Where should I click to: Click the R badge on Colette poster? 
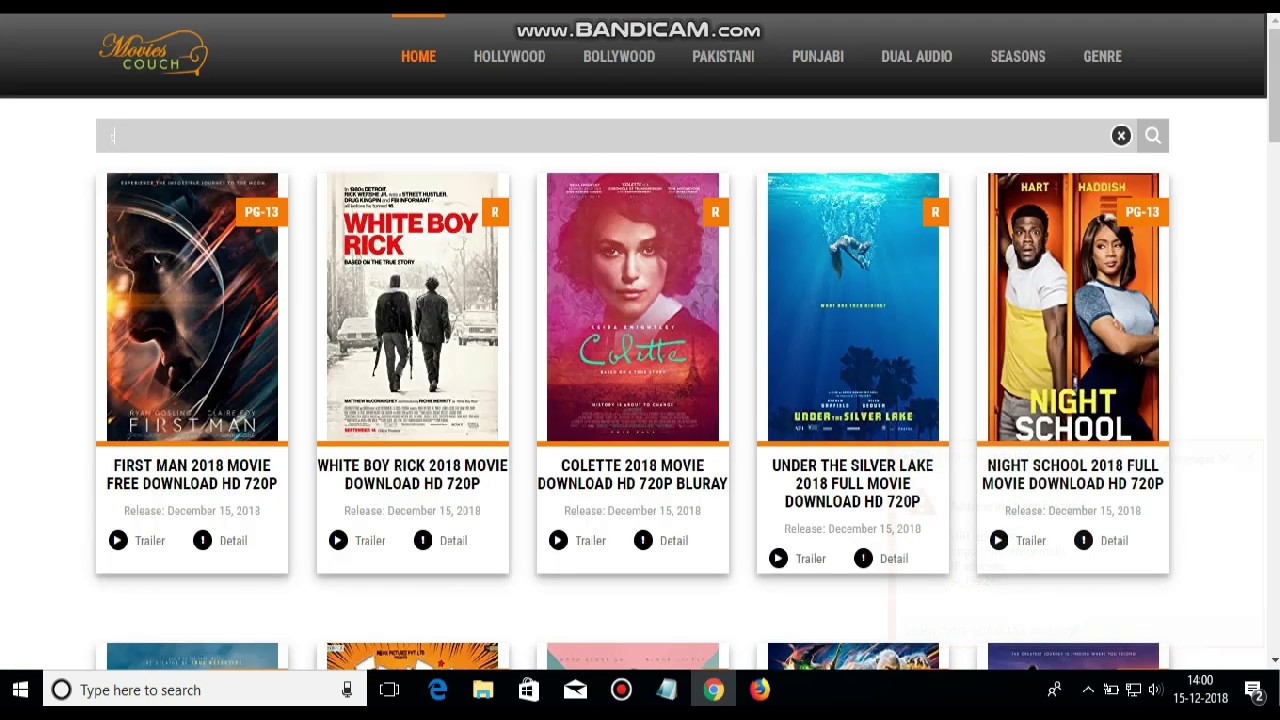715,212
